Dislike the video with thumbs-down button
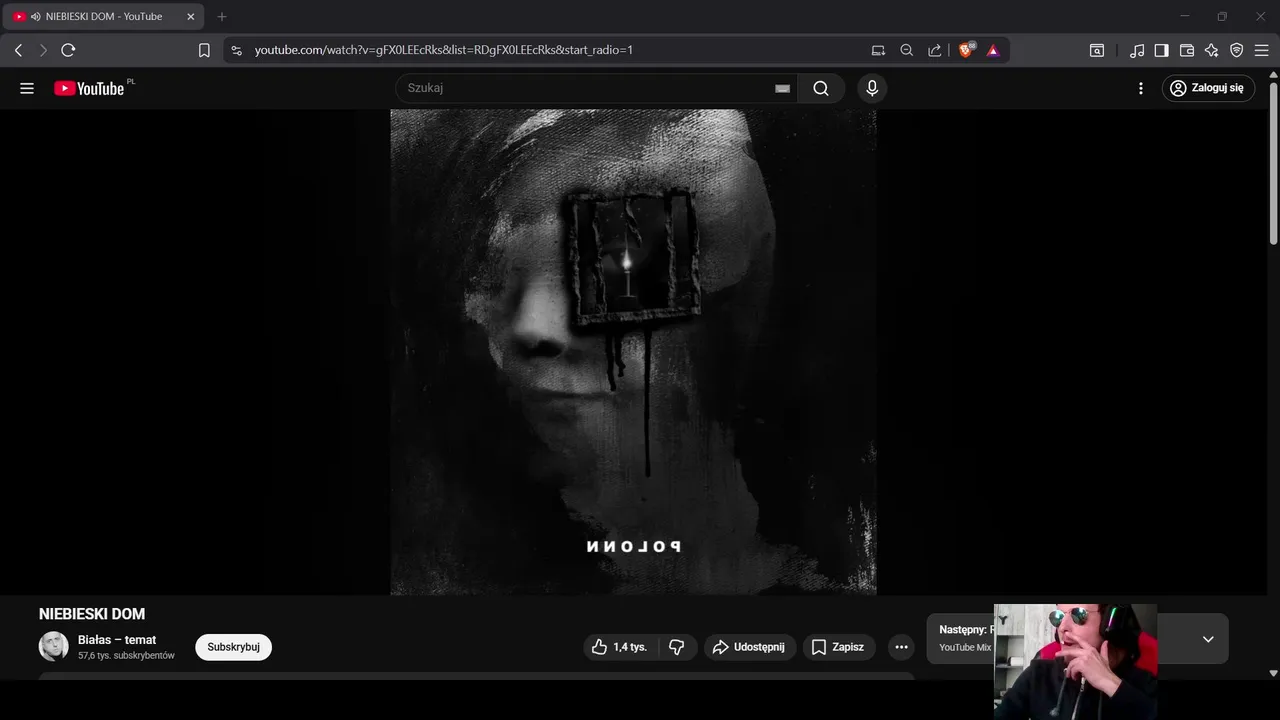 click(677, 647)
